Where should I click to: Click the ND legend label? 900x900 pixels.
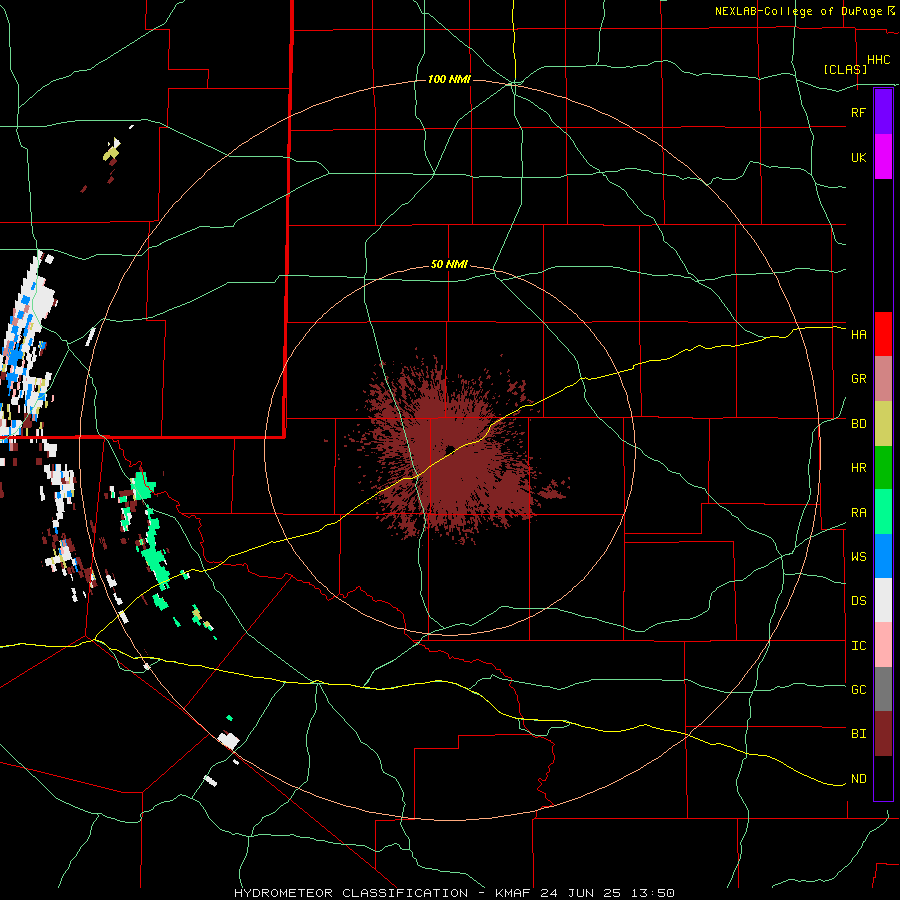point(859,779)
